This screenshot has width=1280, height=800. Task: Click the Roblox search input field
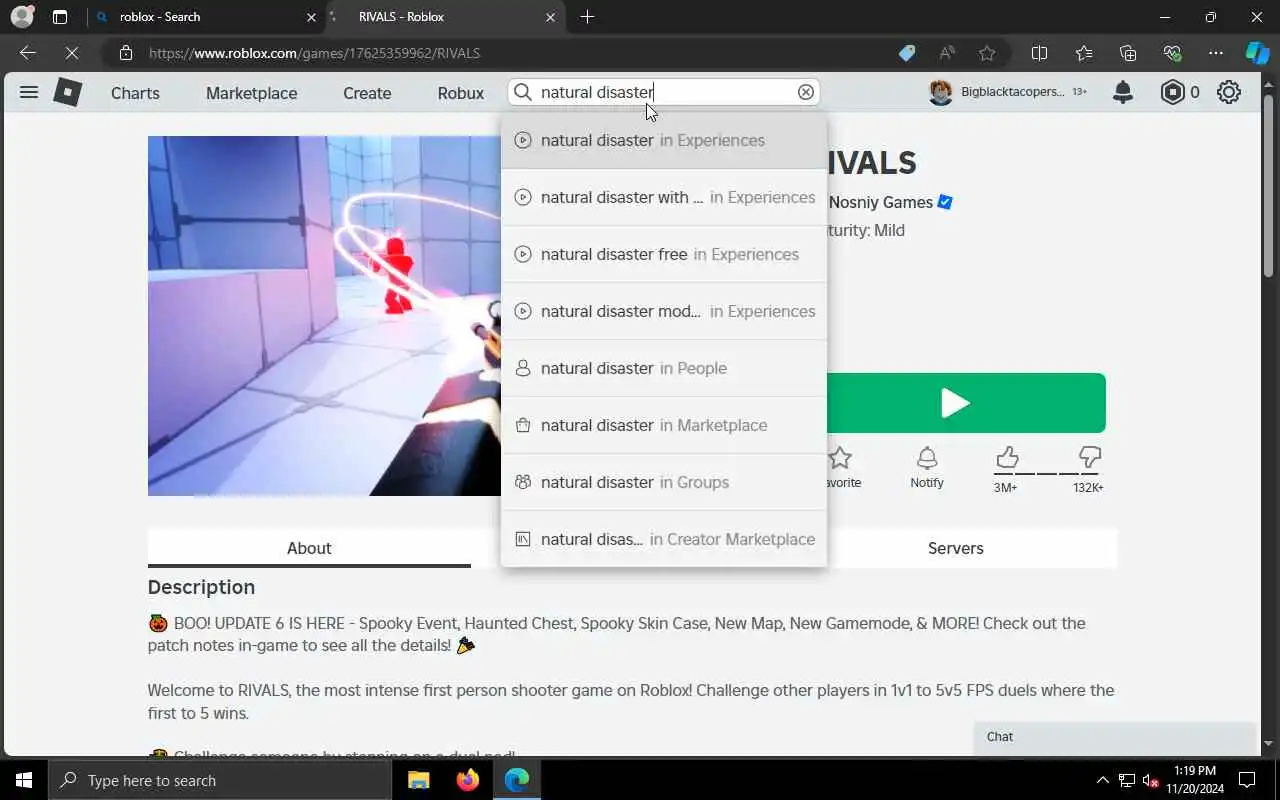pos(664,92)
